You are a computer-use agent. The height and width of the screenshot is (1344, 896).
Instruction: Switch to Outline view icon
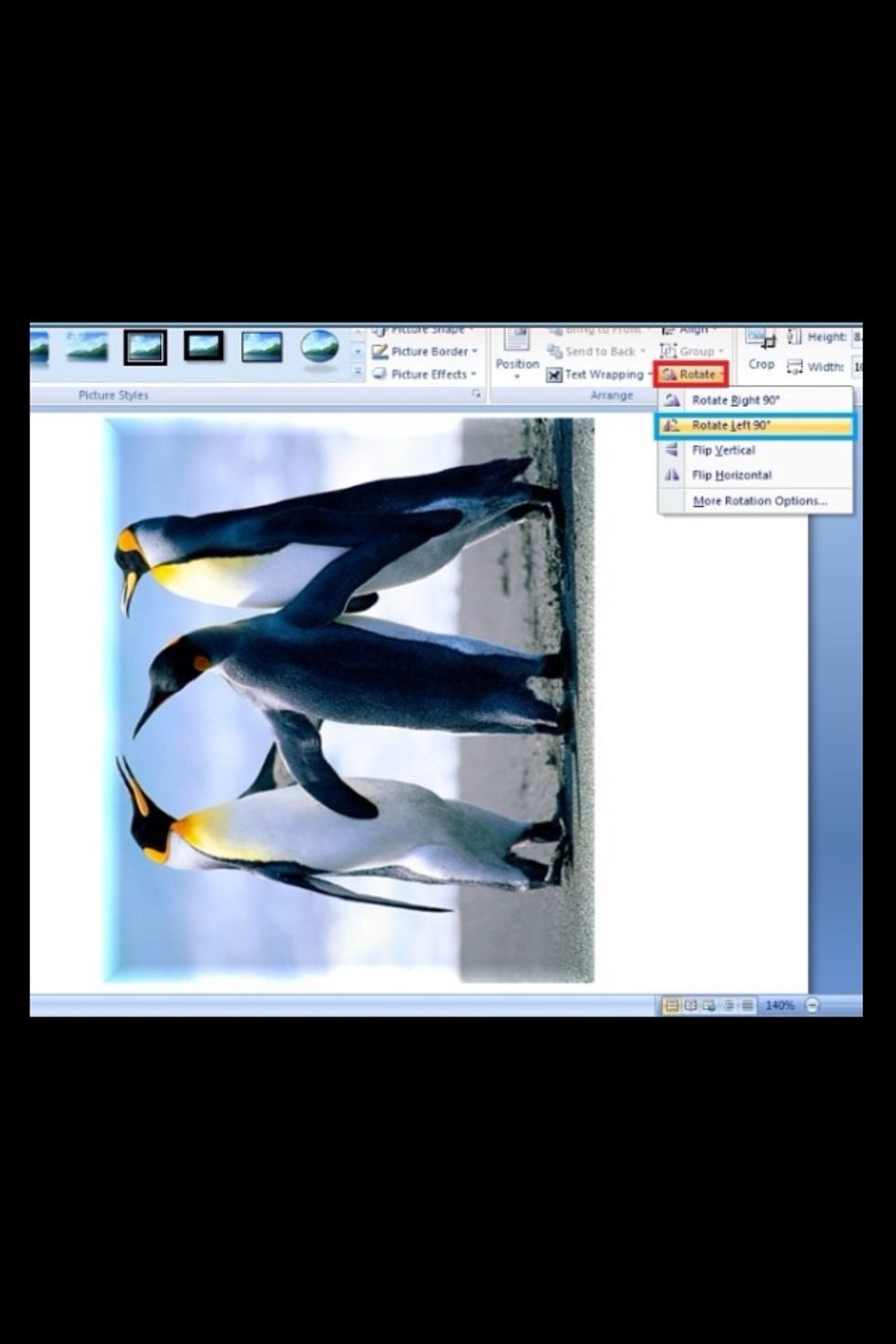pos(729,1005)
